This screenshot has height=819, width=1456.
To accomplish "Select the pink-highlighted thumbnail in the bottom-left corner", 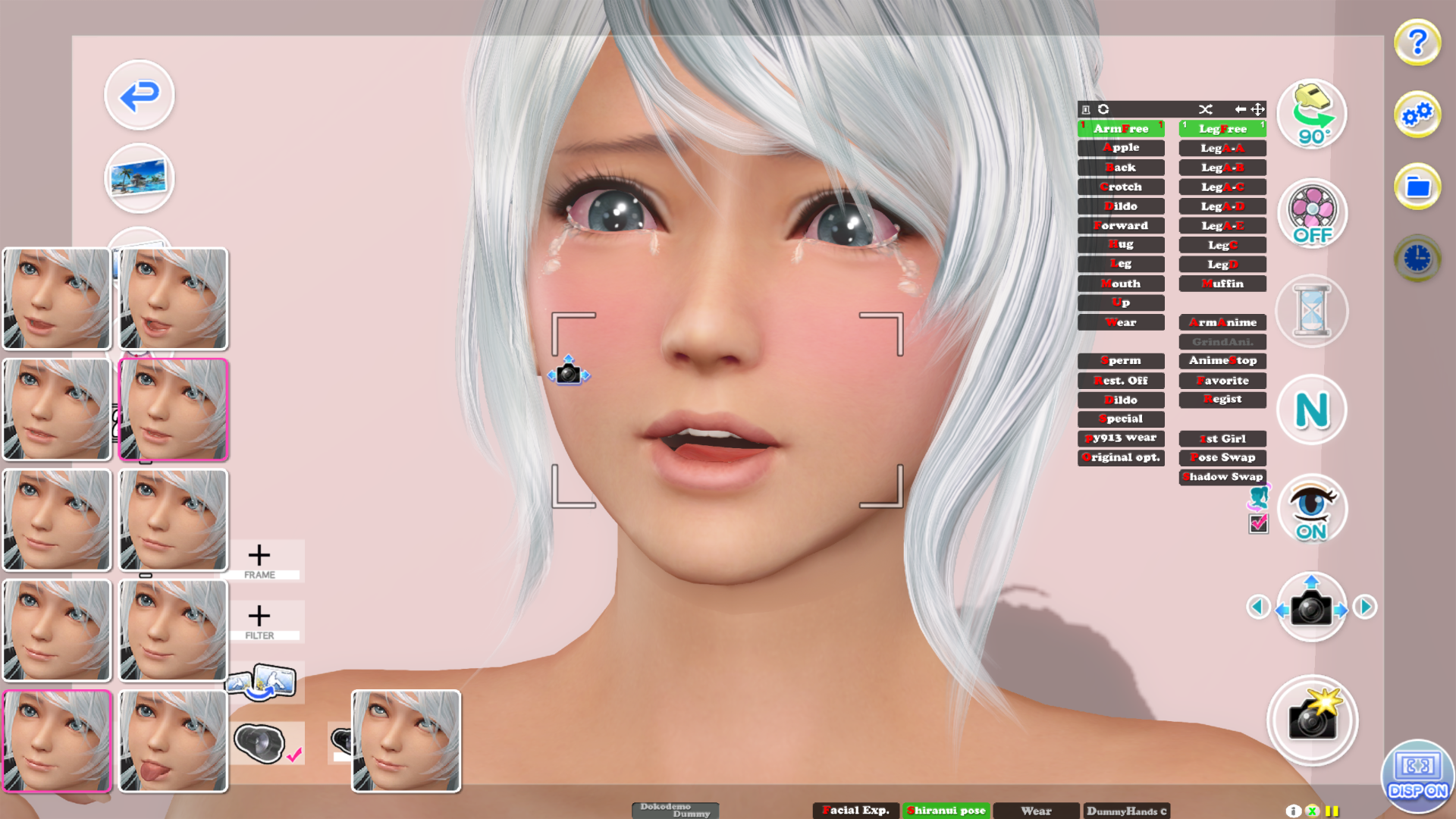I will (57, 742).
